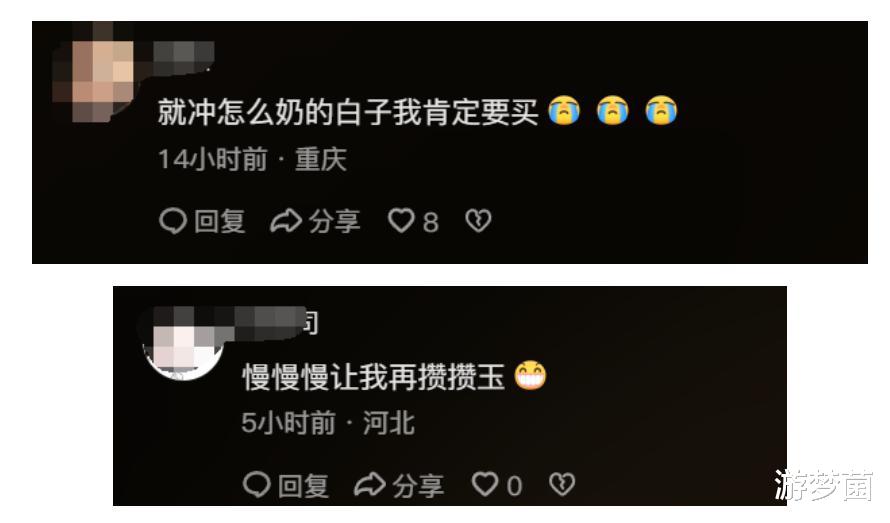Click broken heart icon on Hebei comment
Image resolution: width=890 pixels, height=523 pixels.
coord(562,484)
